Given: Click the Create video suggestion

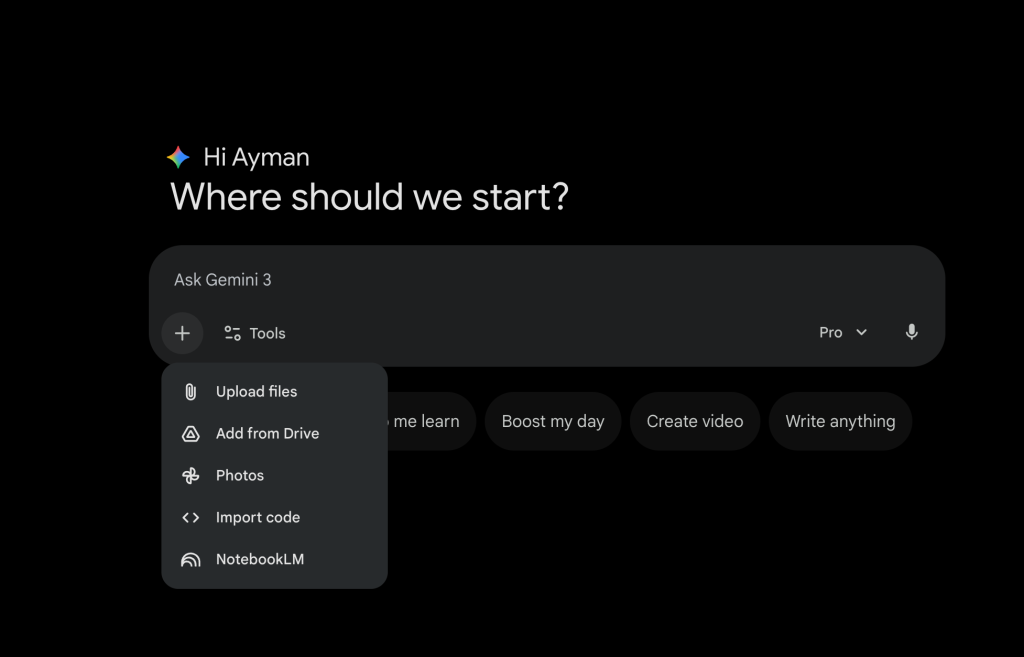Looking at the screenshot, I should tap(694, 421).
